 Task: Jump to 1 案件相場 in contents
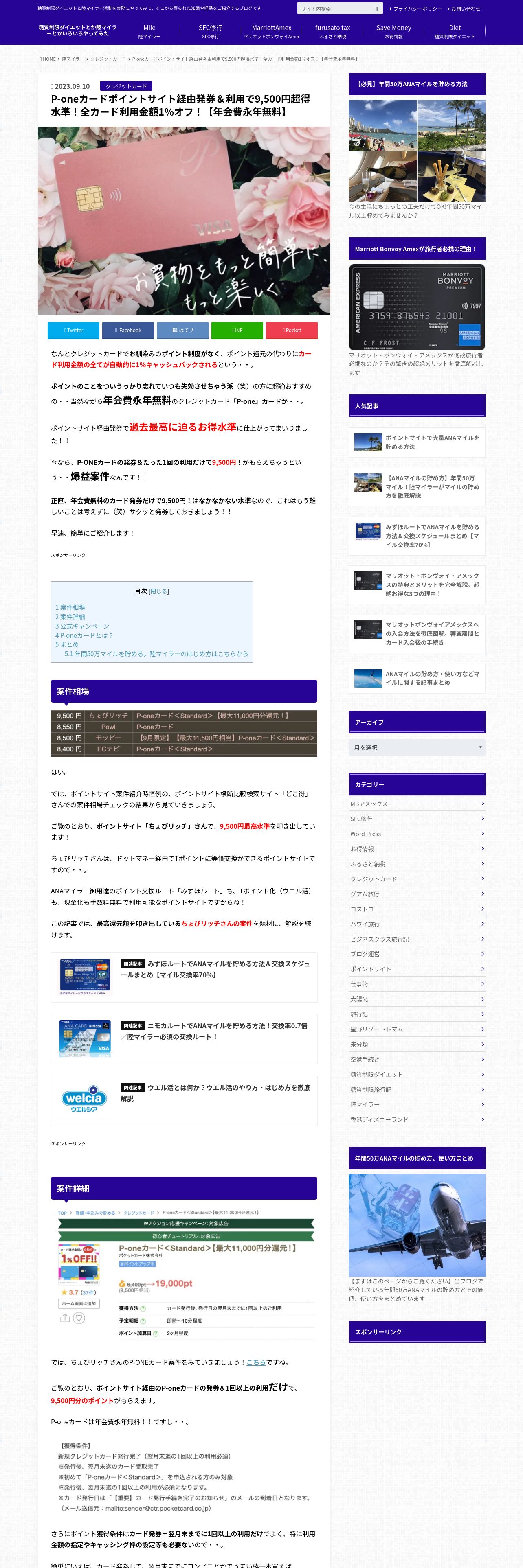click(x=70, y=607)
